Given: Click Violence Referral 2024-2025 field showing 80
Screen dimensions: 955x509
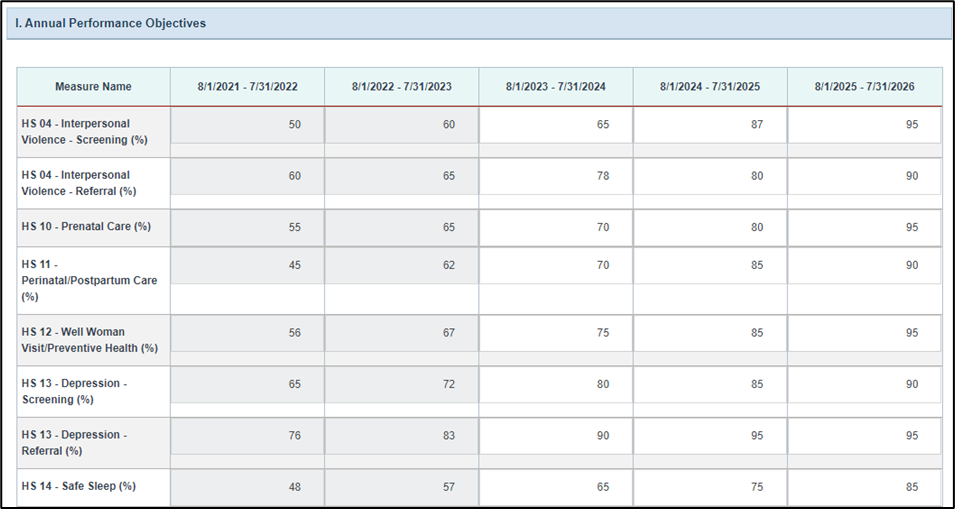Looking at the screenshot, I should click(710, 176).
